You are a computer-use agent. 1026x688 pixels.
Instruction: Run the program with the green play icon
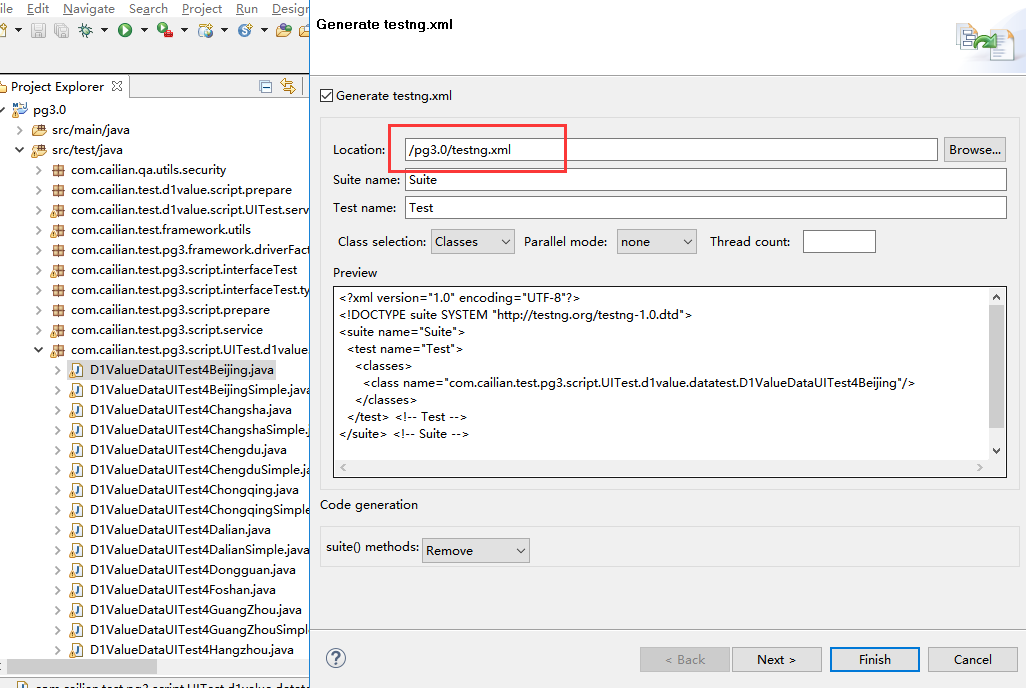pos(125,30)
